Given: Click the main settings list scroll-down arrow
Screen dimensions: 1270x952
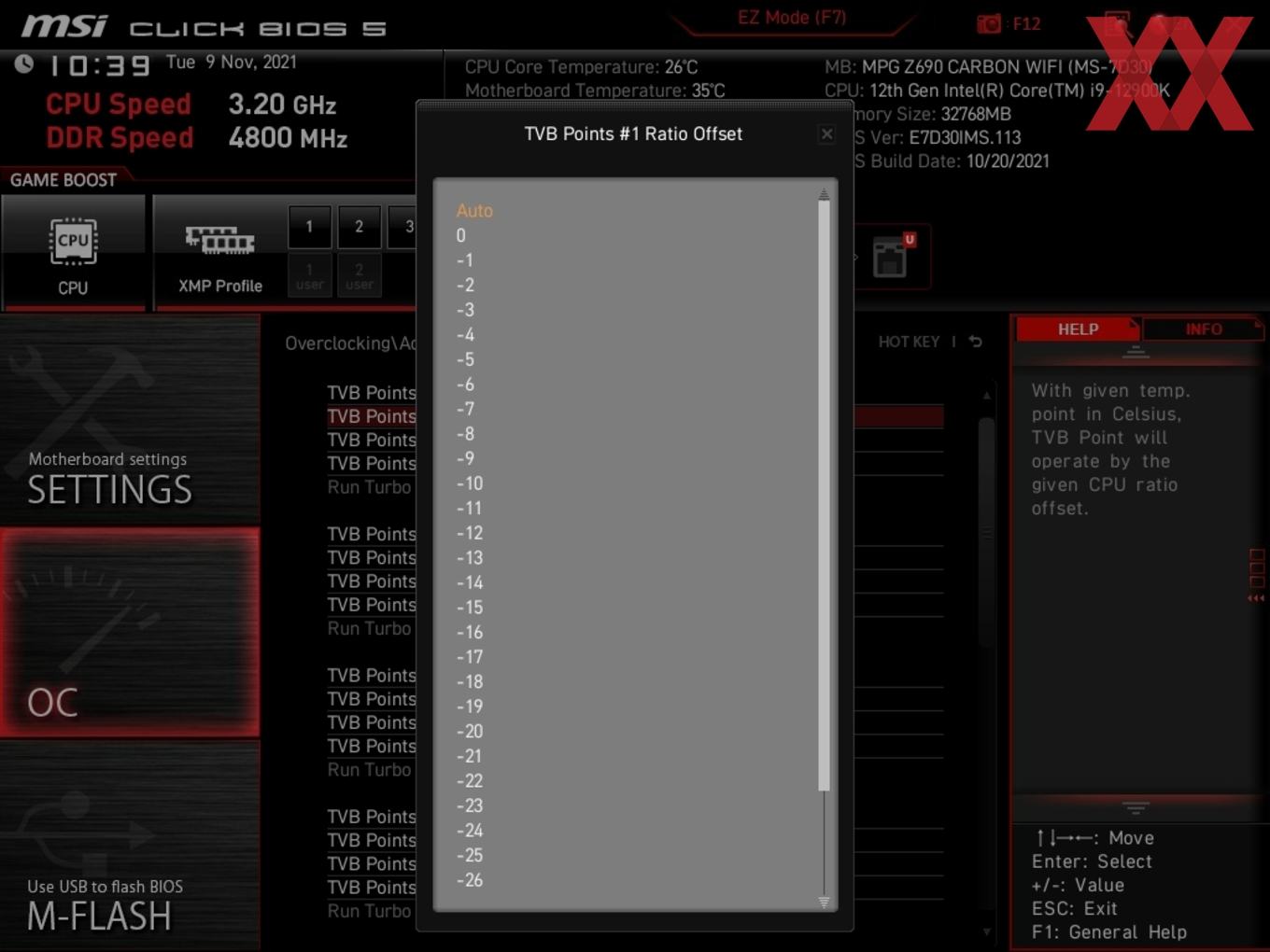Looking at the screenshot, I should tap(986, 931).
